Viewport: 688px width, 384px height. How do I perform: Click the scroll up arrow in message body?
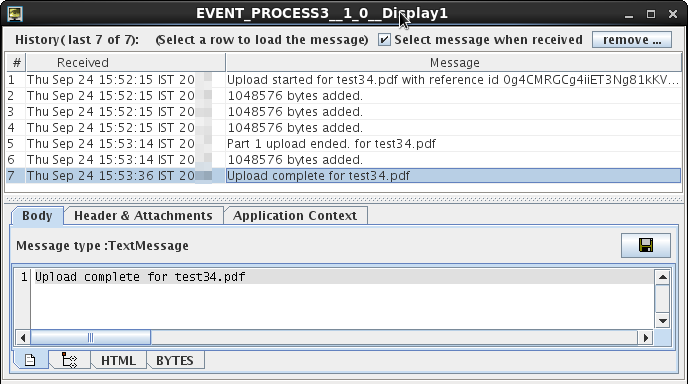[x=662, y=277]
